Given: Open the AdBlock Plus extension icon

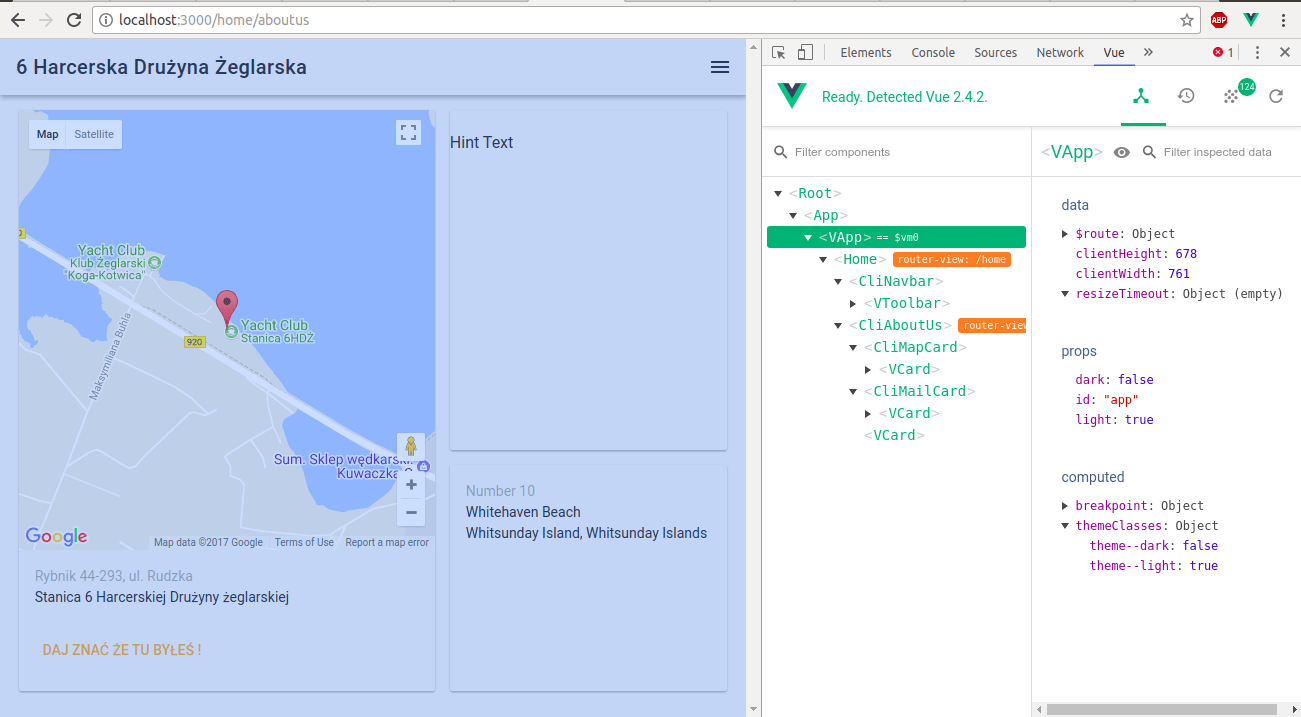Looking at the screenshot, I should point(1218,19).
